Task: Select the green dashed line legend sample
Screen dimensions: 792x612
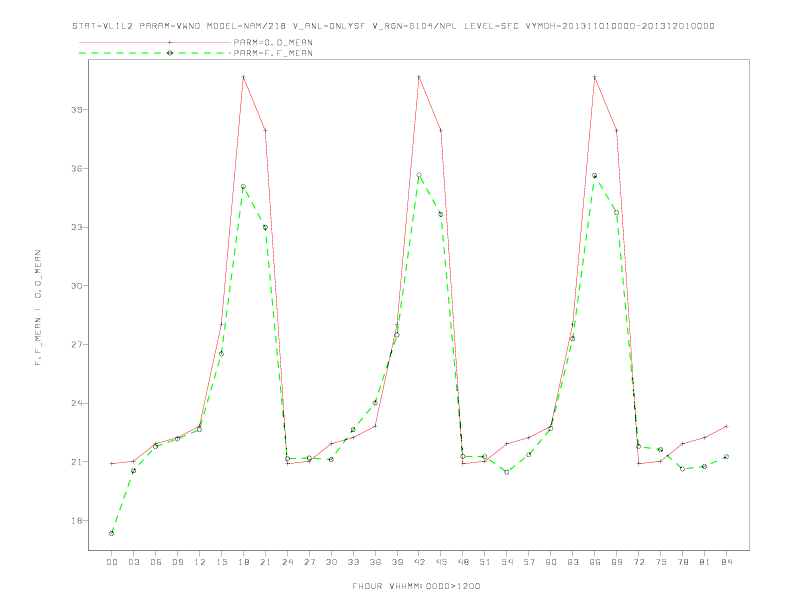Action: coord(155,53)
